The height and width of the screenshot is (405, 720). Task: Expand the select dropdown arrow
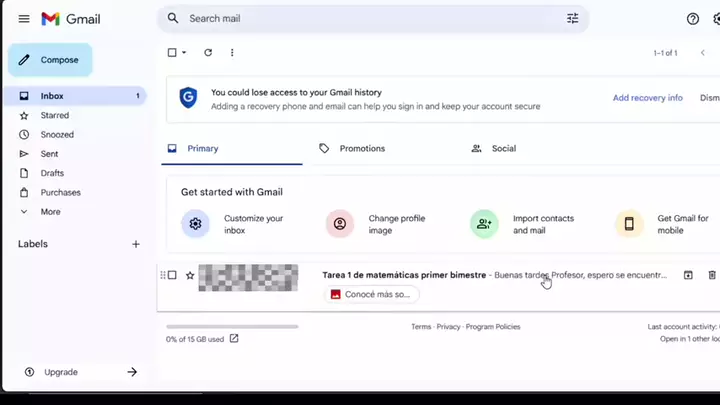[x=184, y=53]
